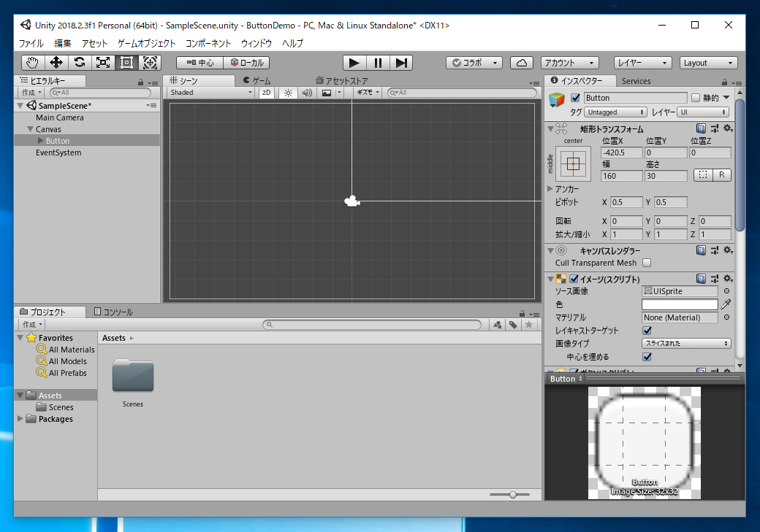Open the Assets menu
The image size is (760, 532).
coord(94,43)
